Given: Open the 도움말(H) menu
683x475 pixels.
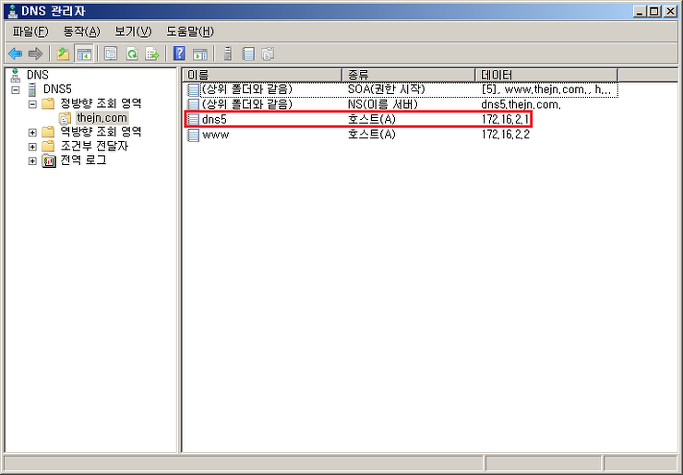Looking at the screenshot, I should tap(190, 32).
